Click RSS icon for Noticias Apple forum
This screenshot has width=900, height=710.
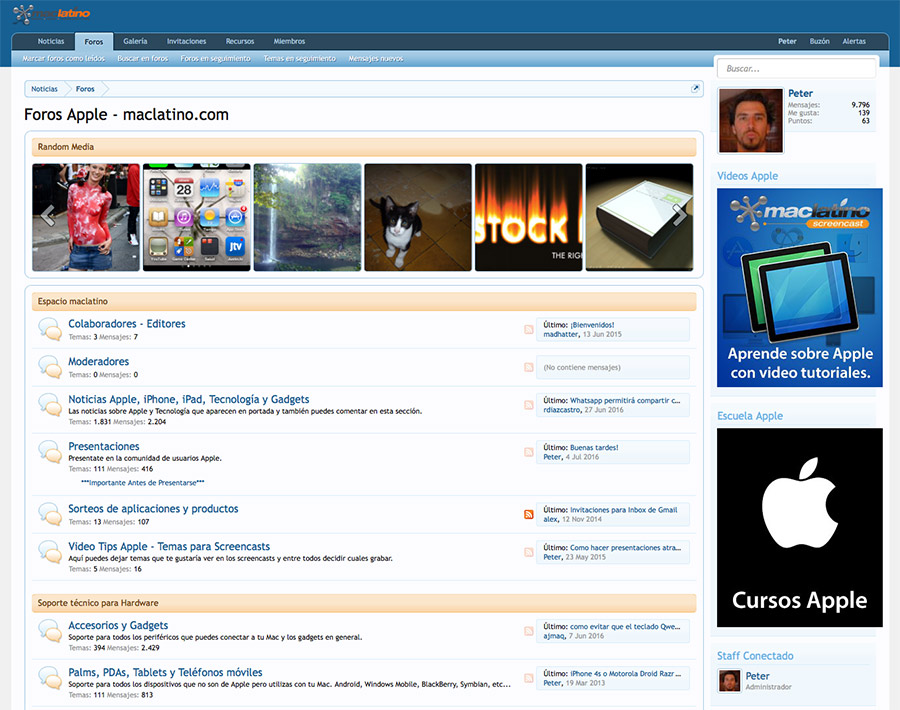[x=529, y=405]
